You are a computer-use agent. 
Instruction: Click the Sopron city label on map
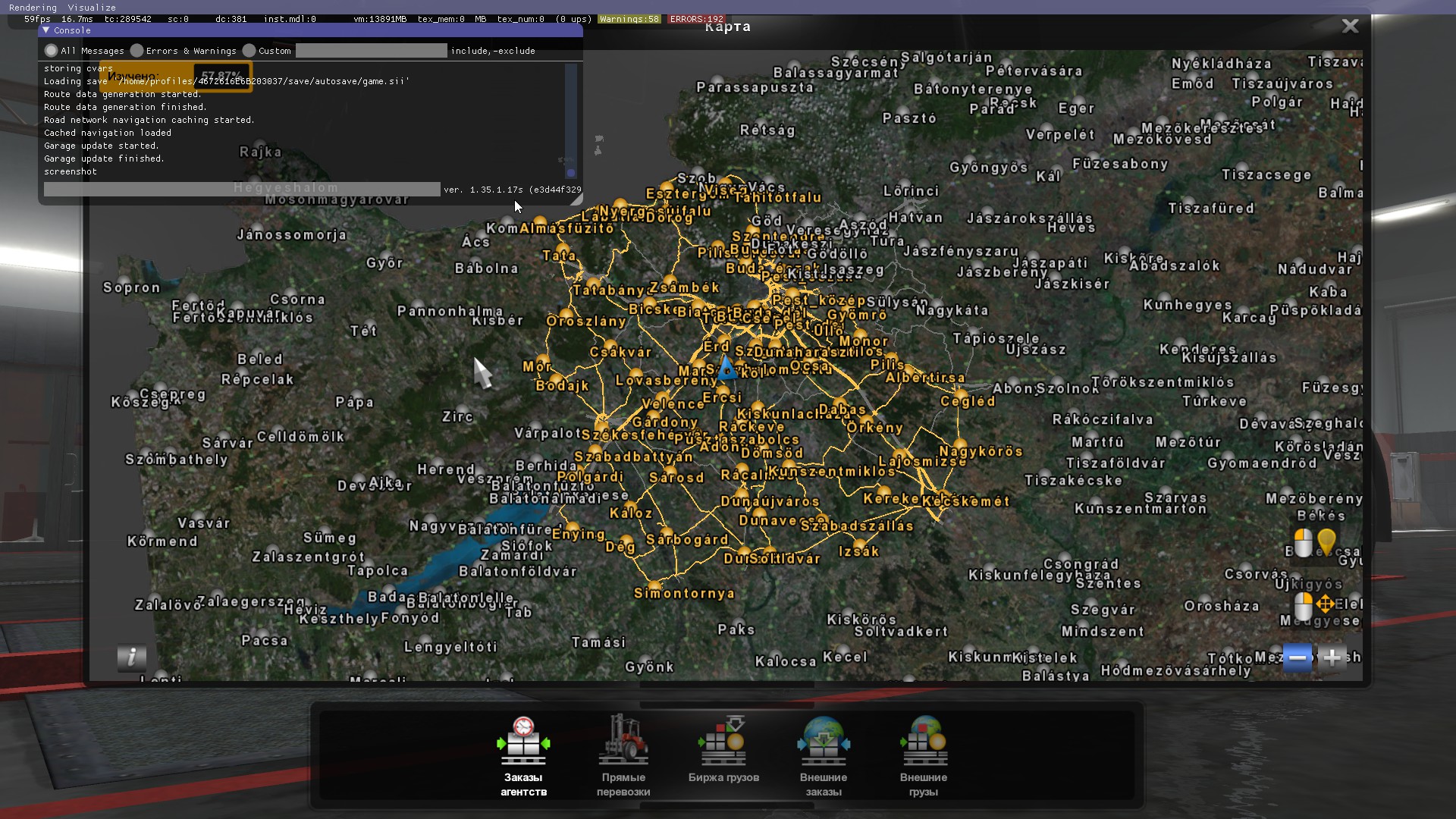click(x=132, y=287)
